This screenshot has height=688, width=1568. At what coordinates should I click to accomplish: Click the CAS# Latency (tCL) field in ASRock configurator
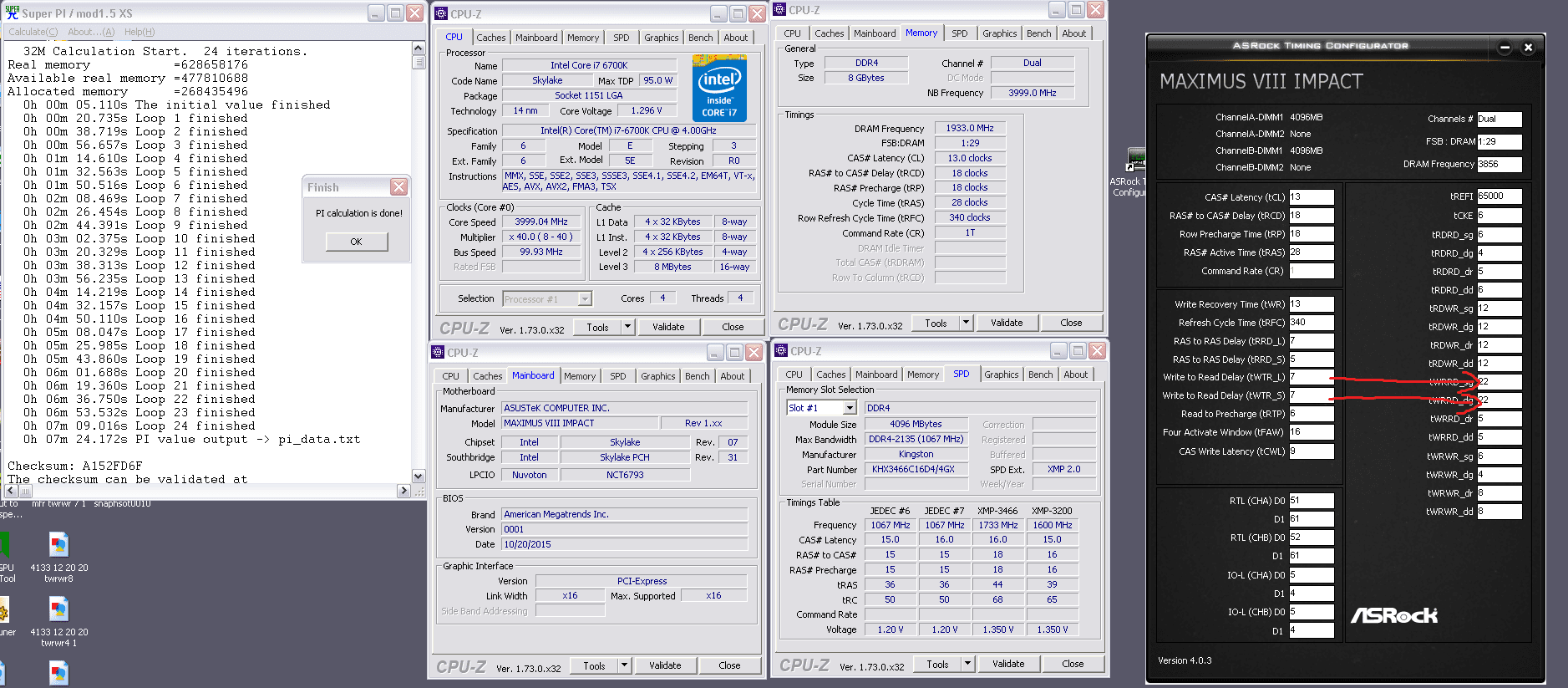[1312, 197]
